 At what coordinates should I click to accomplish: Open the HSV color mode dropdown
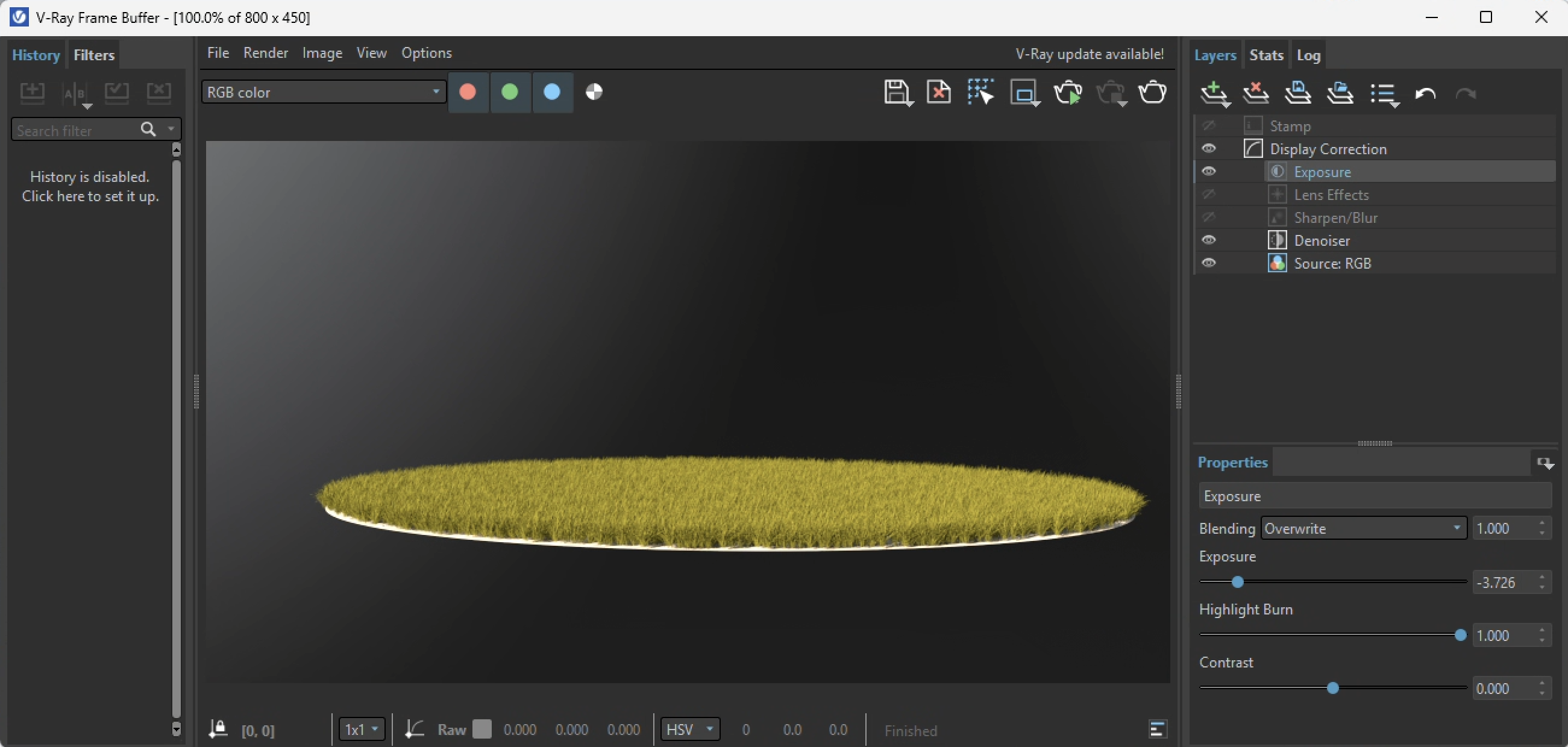tap(689, 729)
